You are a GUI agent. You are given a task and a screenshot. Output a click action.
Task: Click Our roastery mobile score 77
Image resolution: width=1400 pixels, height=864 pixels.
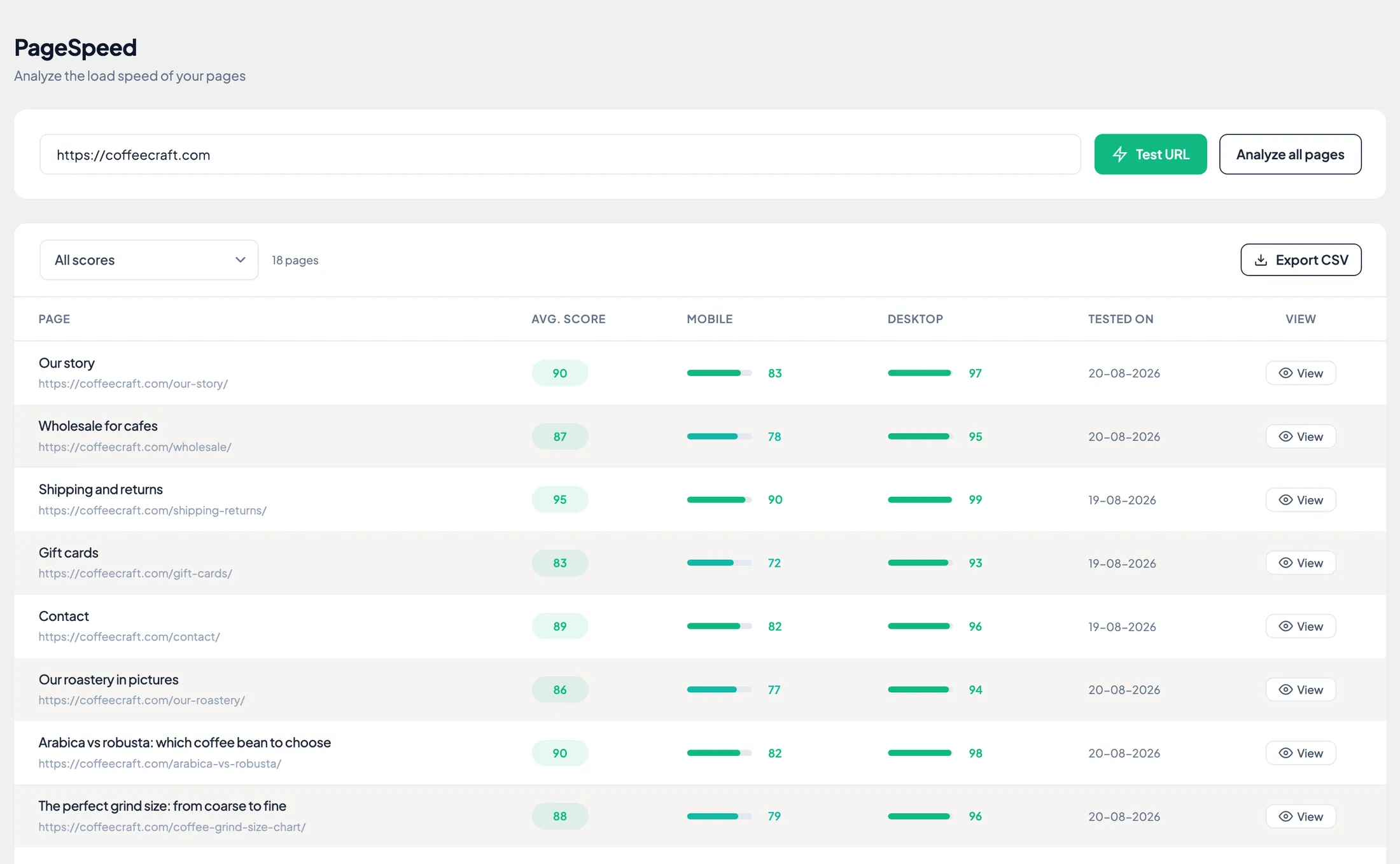(774, 690)
